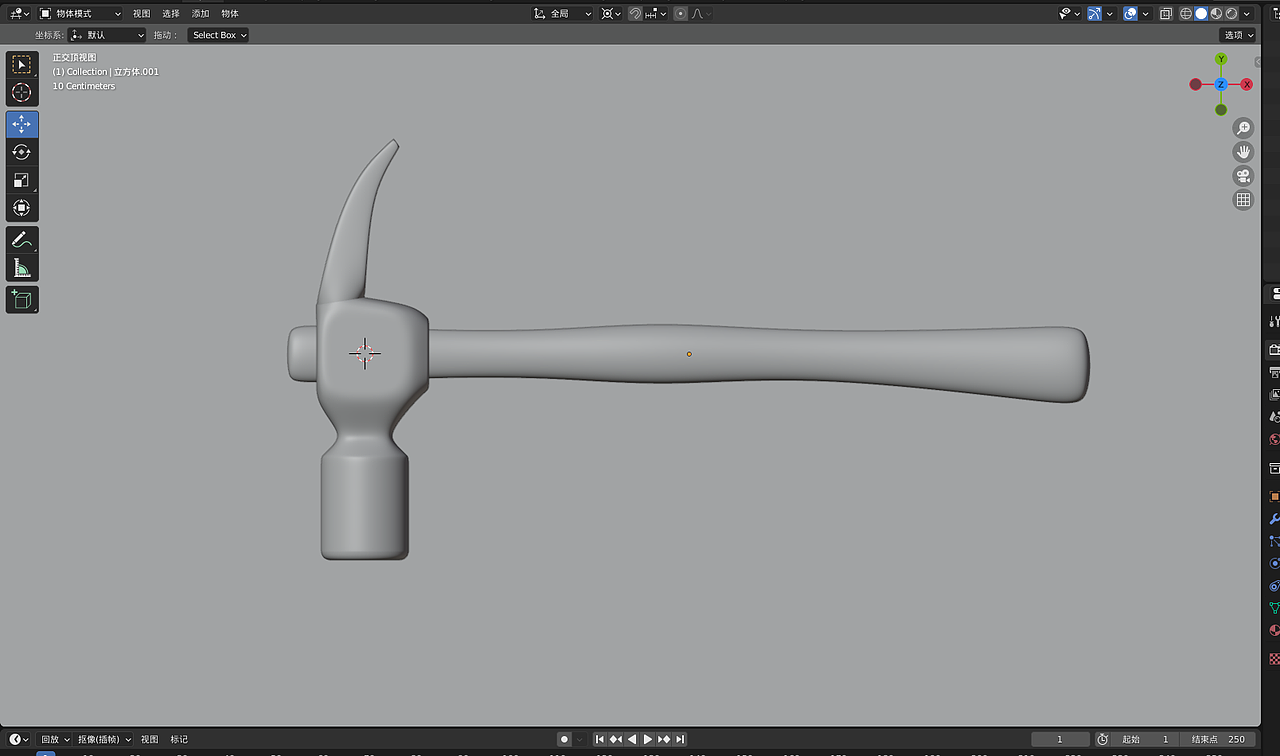Open the 选项 options dropdown

(1238, 35)
